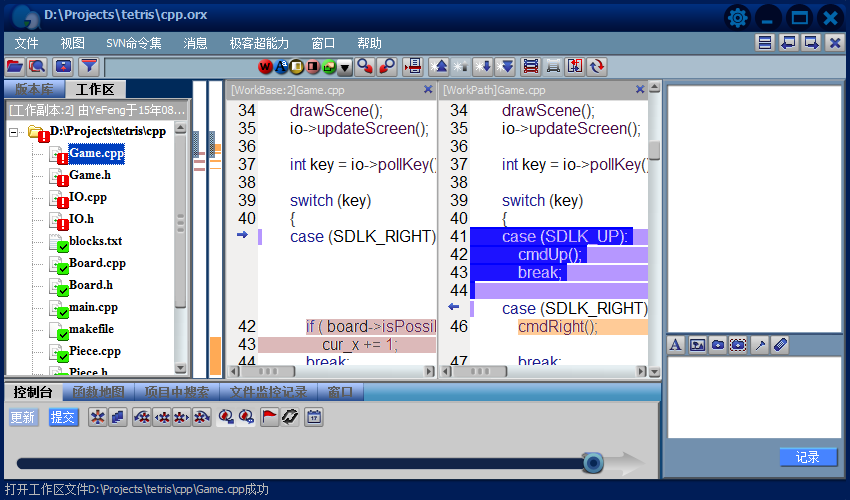Open the 视图 menu

73,43
